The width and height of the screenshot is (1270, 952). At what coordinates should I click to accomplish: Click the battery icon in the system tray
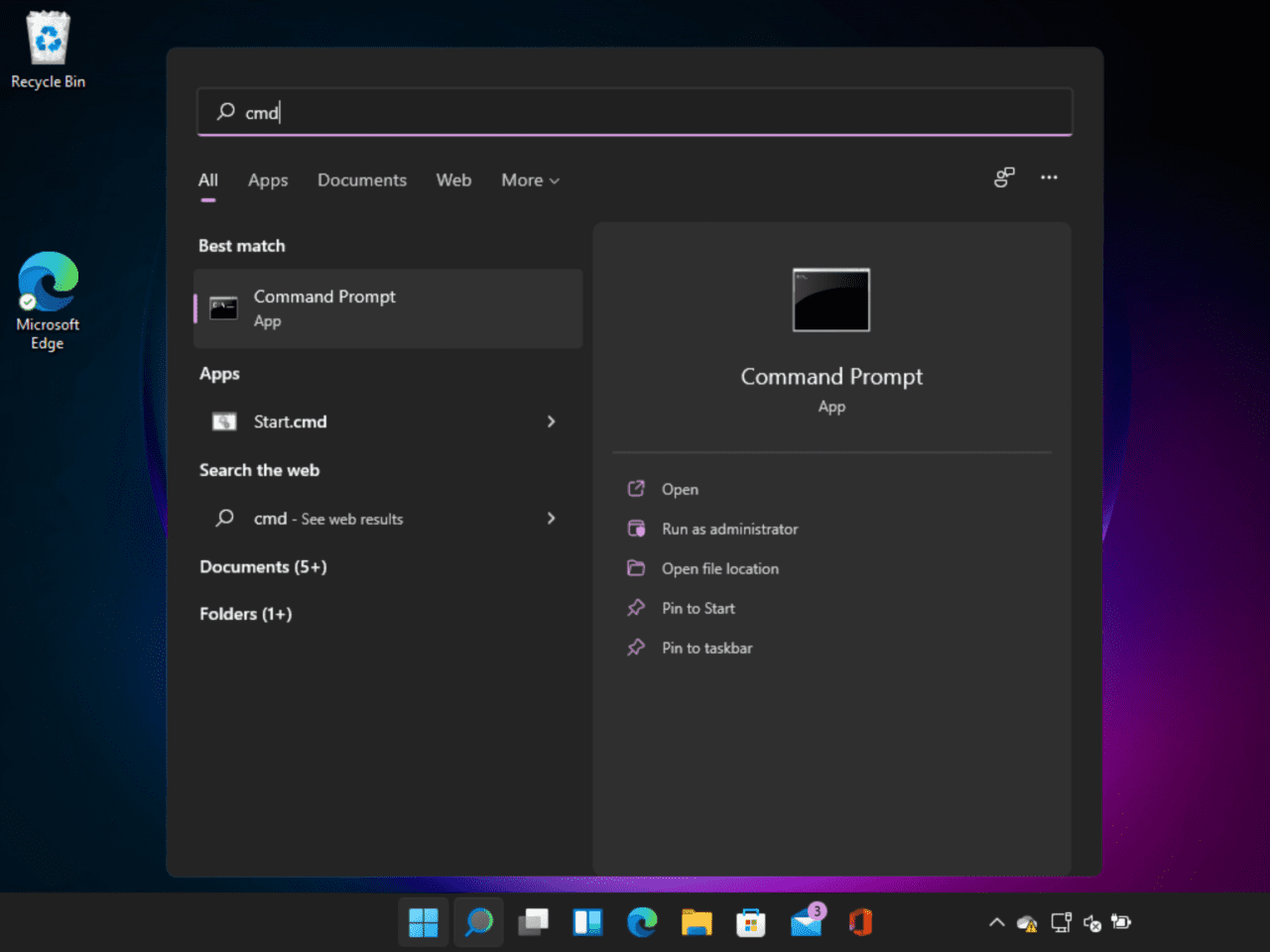coord(1122,922)
